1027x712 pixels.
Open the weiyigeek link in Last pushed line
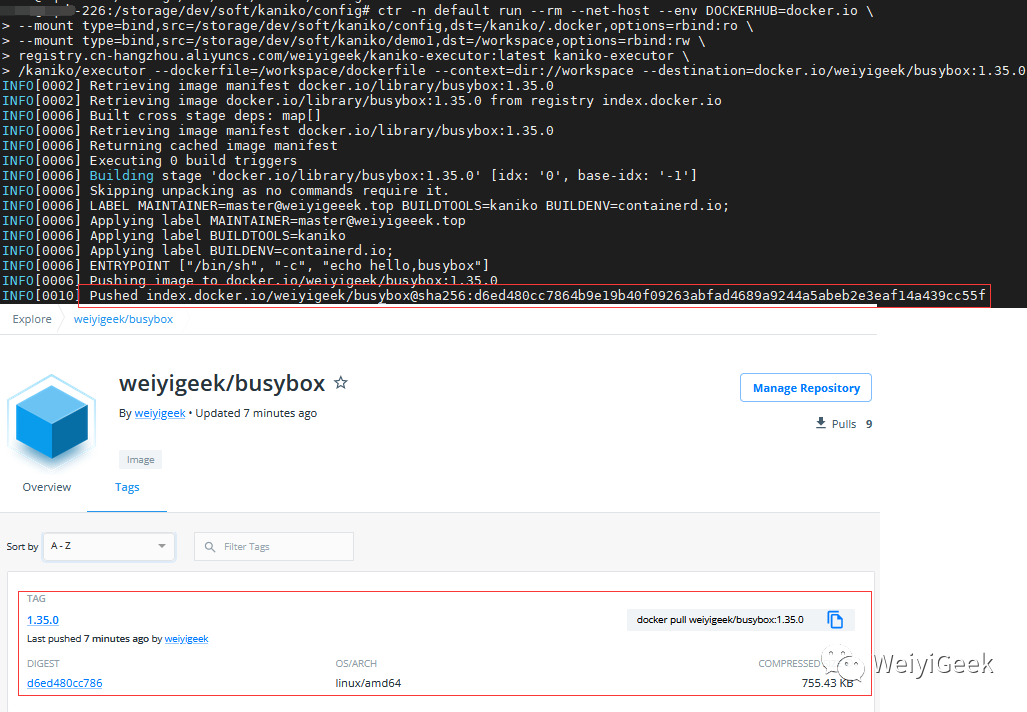[x=186, y=639]
